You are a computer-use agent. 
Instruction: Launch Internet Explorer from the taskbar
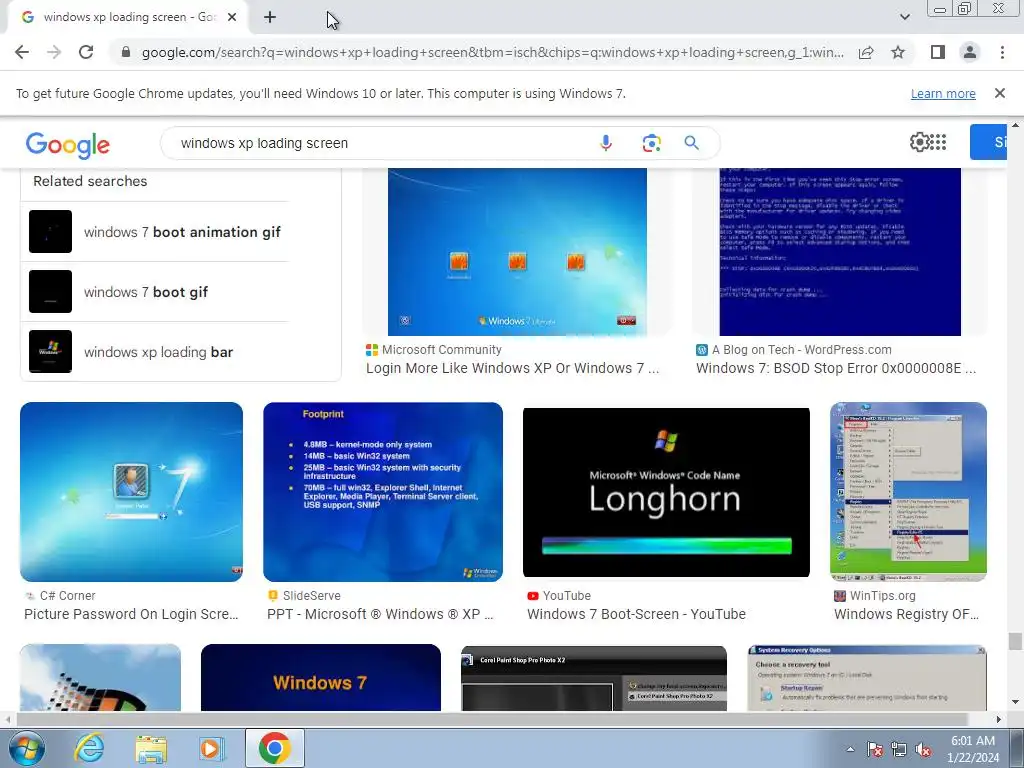89,748
